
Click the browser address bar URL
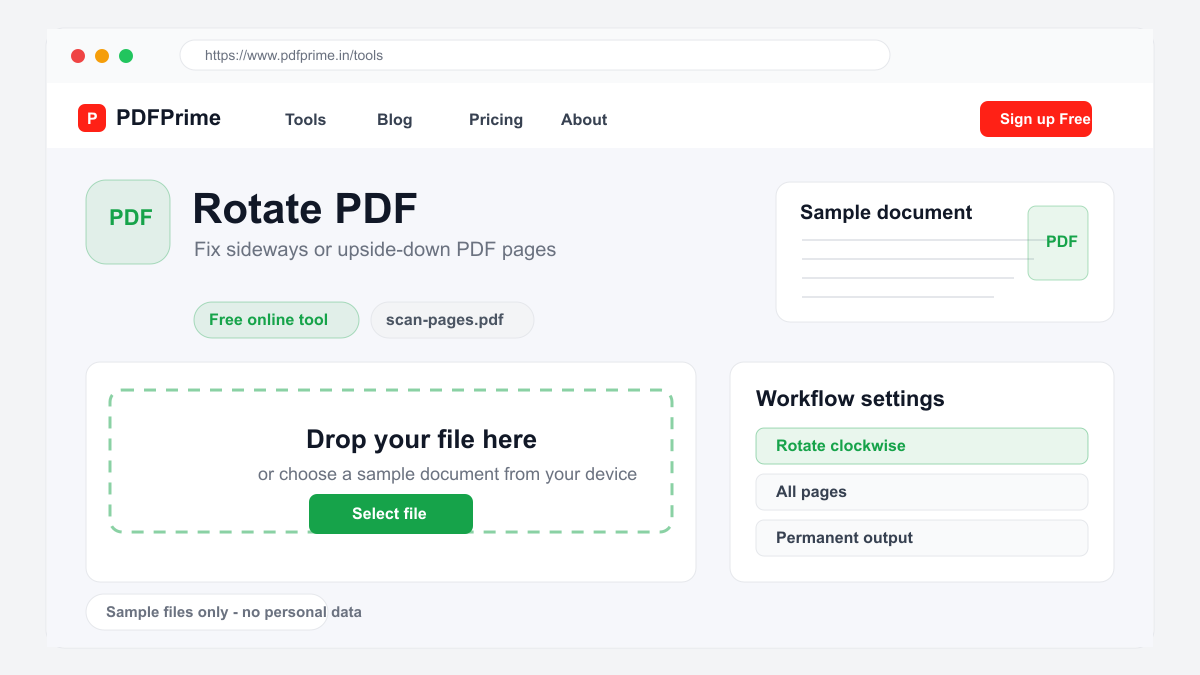(535, 55)
